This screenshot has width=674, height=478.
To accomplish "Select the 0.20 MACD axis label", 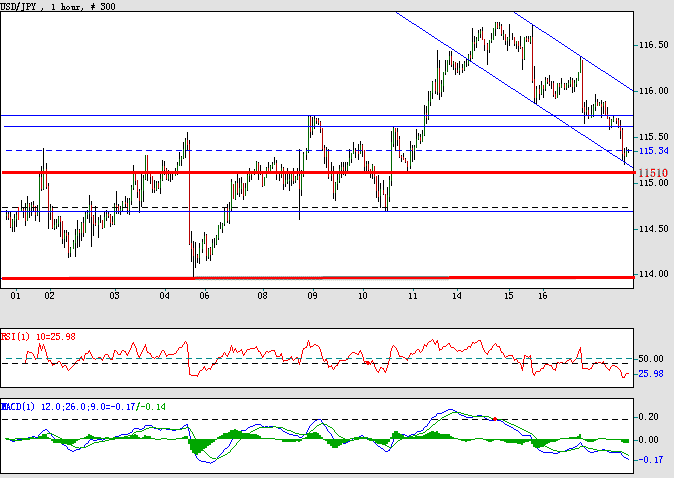I will (x=649, y=417).
